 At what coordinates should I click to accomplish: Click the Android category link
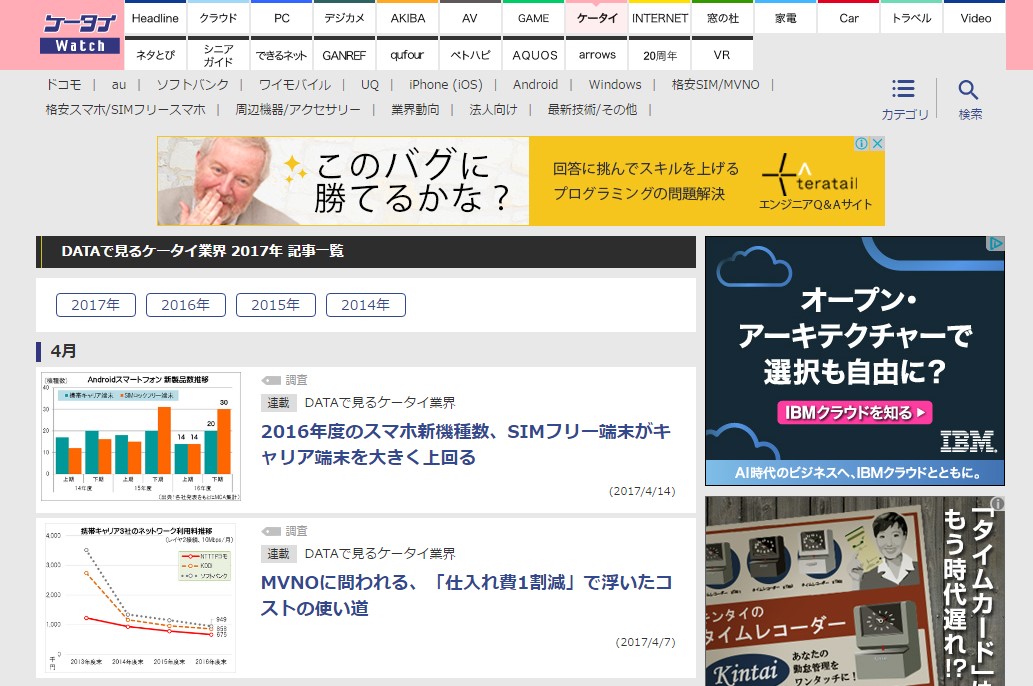(x=536, y=84)
